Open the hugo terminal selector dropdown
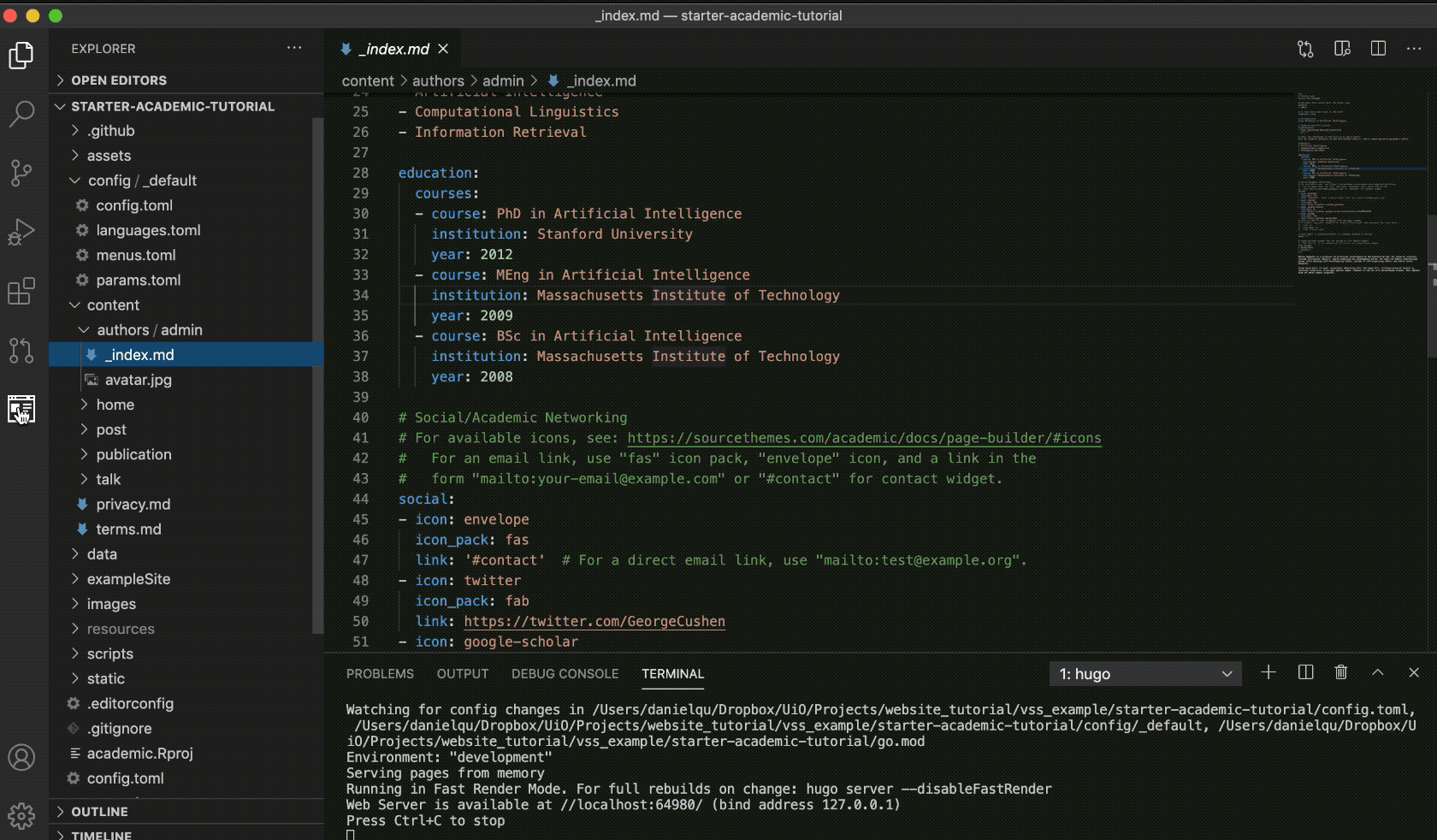1437x840 pixels. [1144, 674]
